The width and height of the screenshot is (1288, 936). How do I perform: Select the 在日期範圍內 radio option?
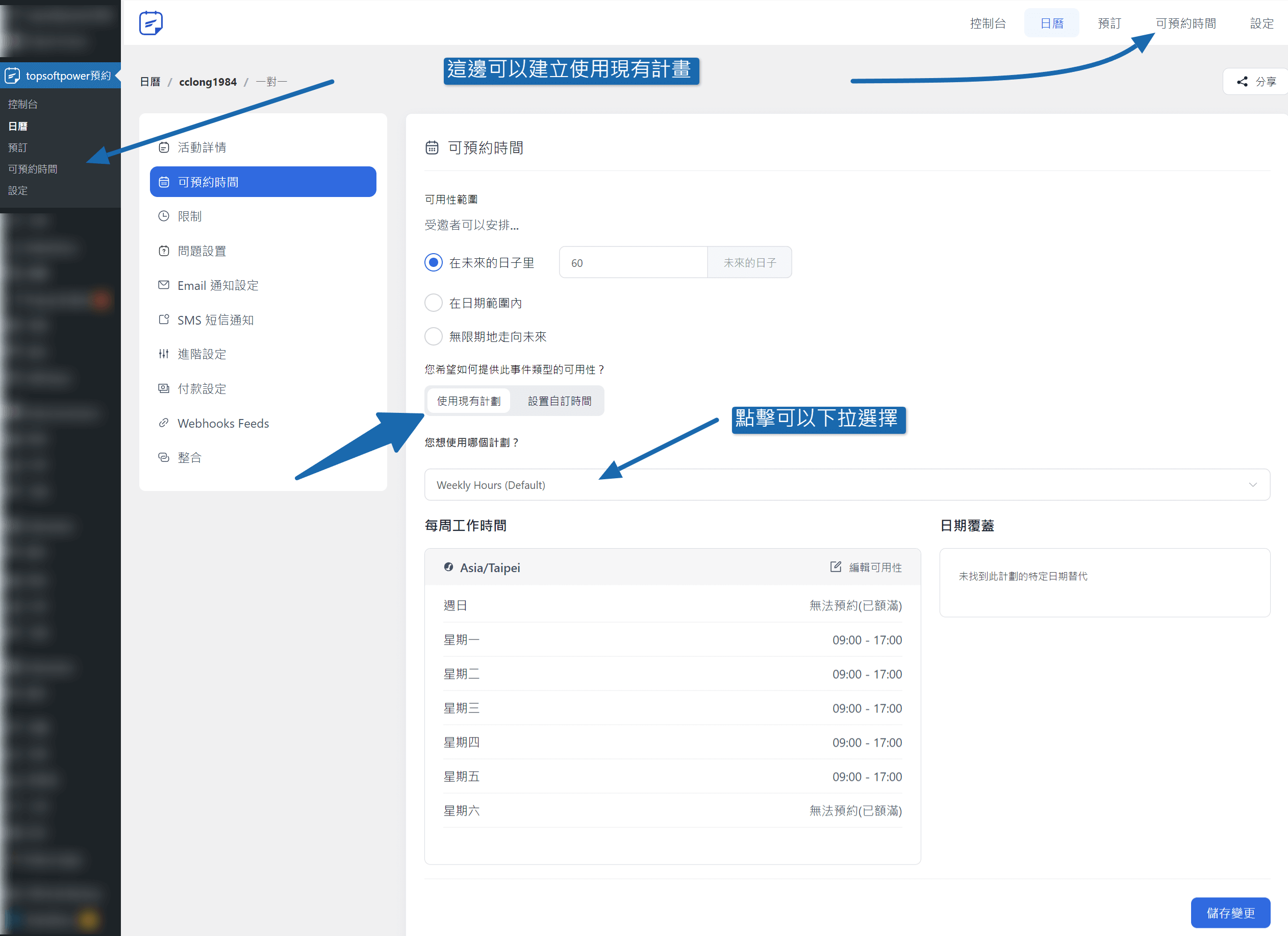coord(433,303)
